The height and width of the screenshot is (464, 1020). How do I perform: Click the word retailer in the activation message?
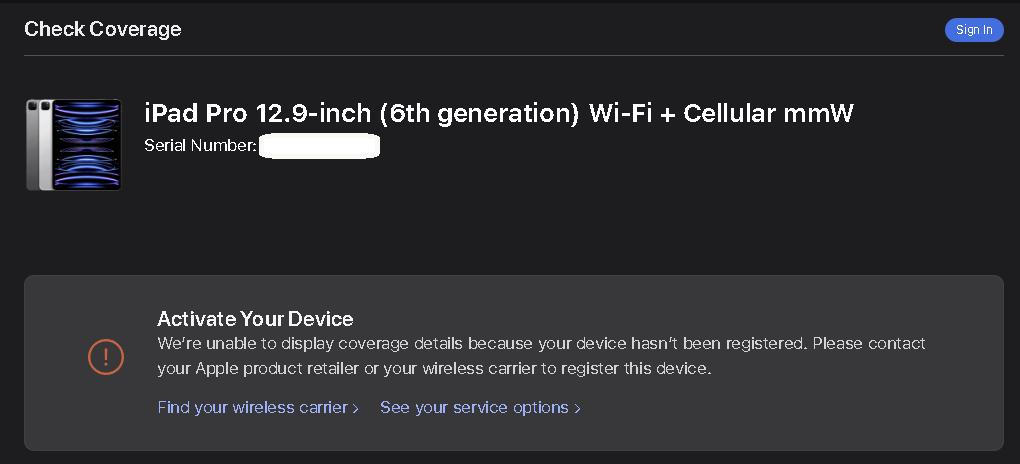[x=332, y=369]
